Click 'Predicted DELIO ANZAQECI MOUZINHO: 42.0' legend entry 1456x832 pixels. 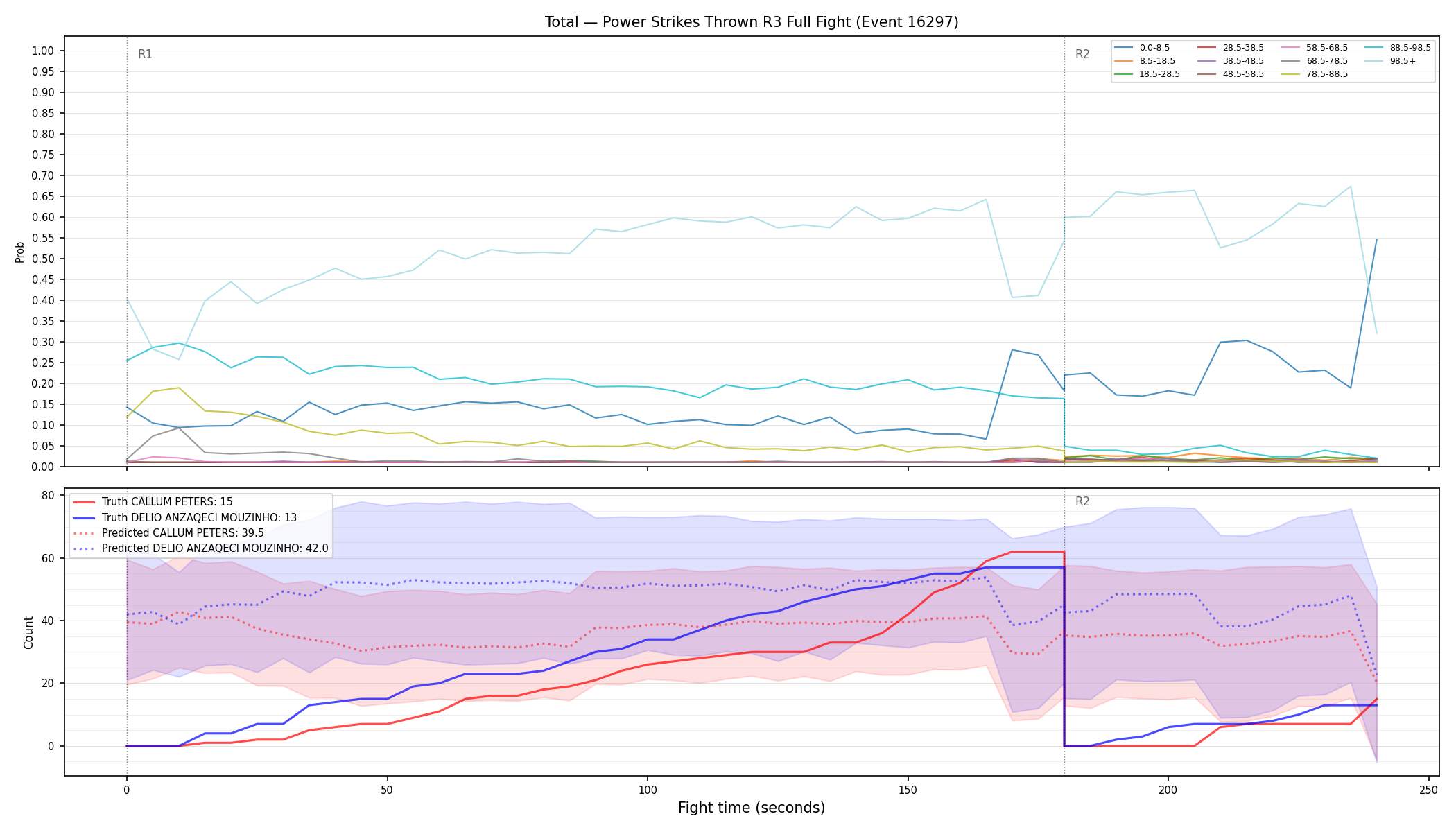[x=201, y=548]
